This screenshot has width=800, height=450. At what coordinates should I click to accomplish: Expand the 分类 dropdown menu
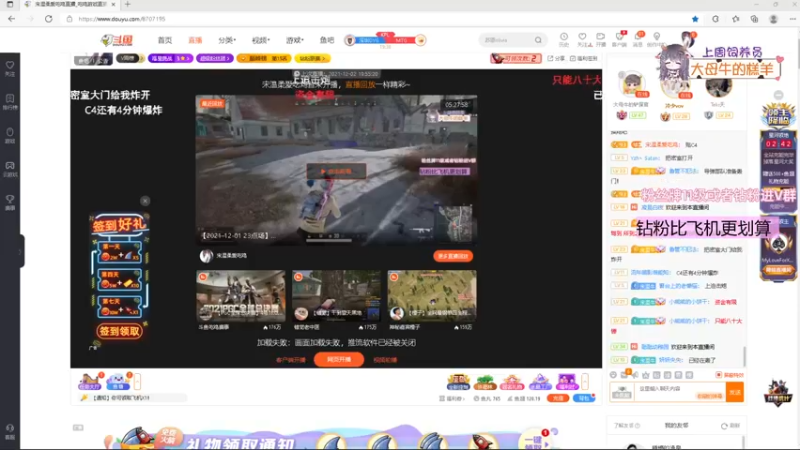coord(227,40)
